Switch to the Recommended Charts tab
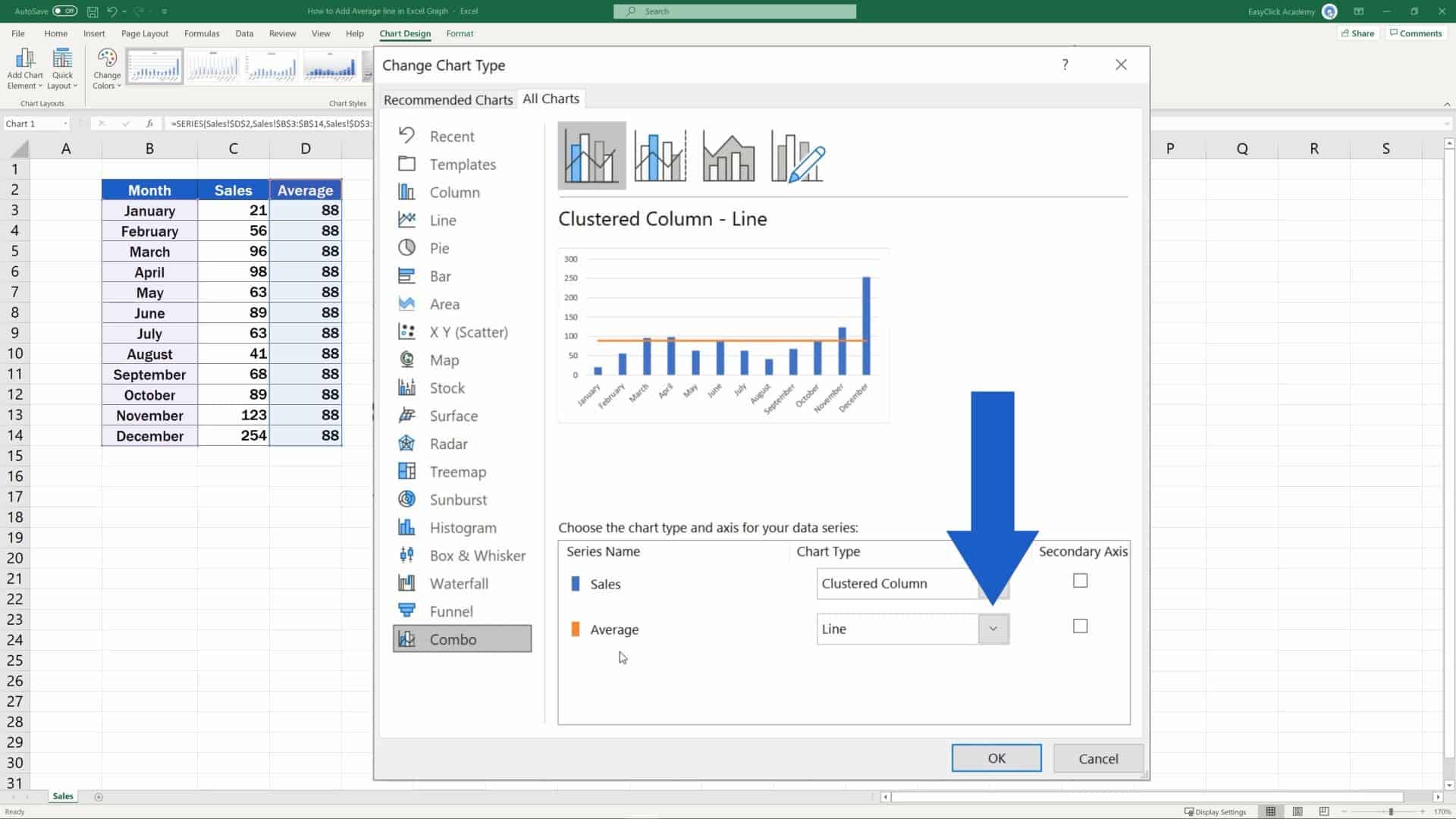Image resolution: width=1456 pixels, height=819 pixels. click(447, 99)
